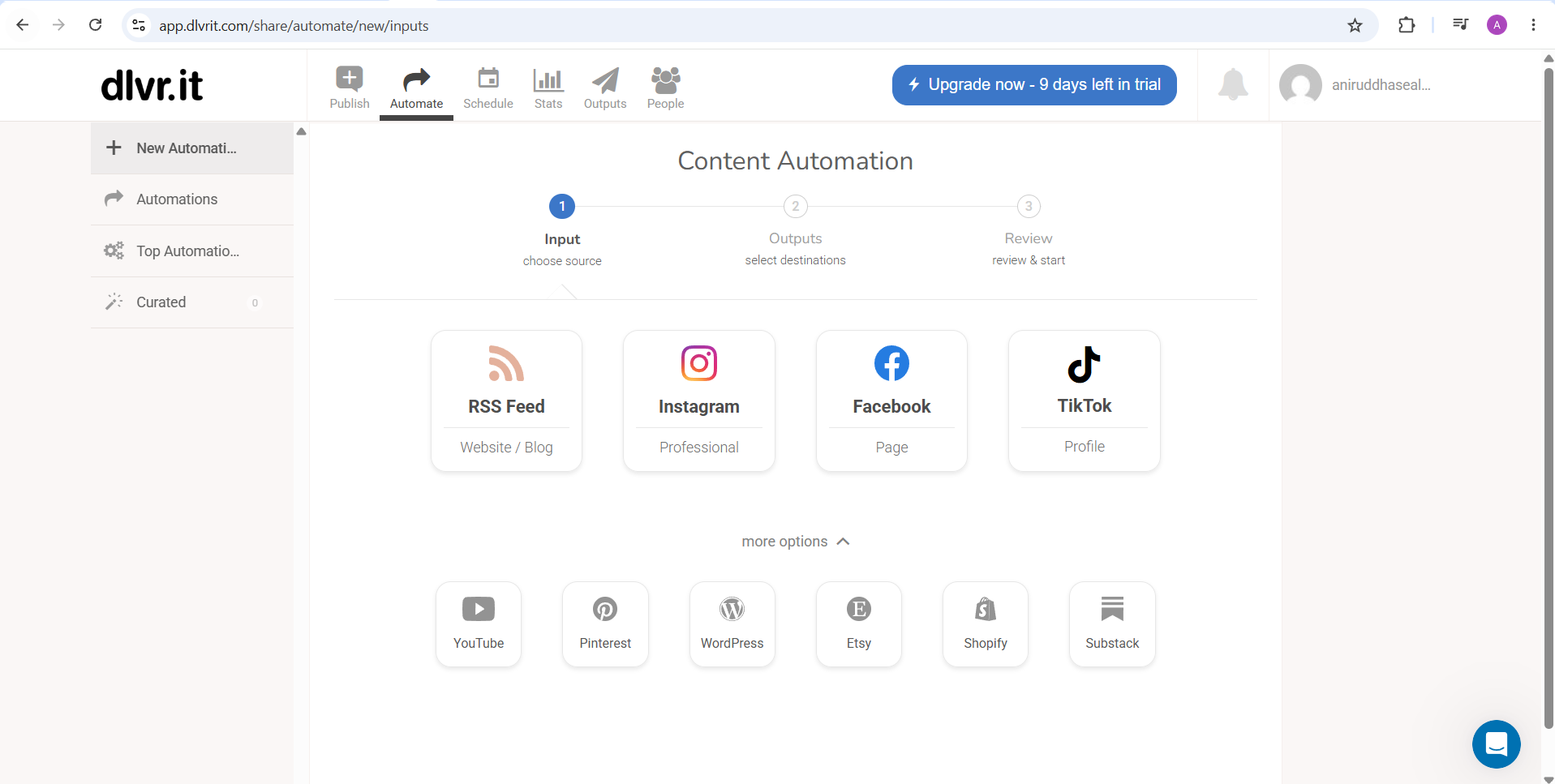Click step 1 Input circle
The height and width of the screenshot is (784, 1555).
562,206
